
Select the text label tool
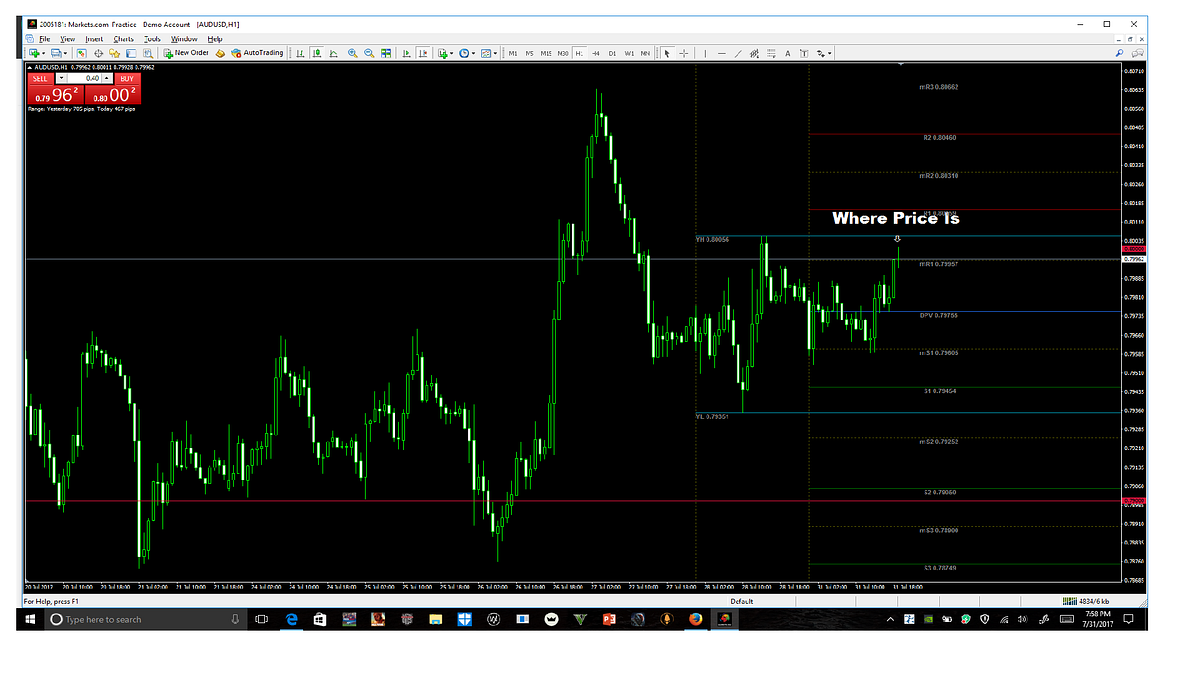pos(804,53)
